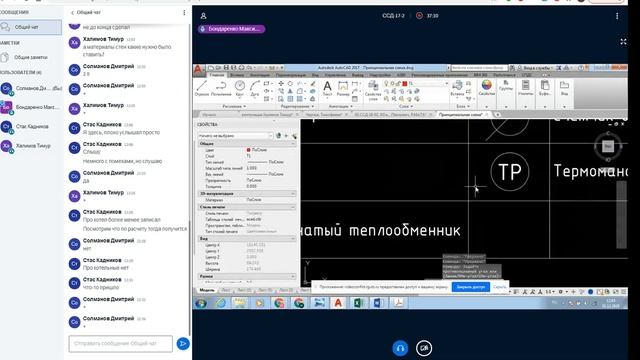Open conference options three-dot menu
This screenshot has width=640, height=360.
click(617, 16)
